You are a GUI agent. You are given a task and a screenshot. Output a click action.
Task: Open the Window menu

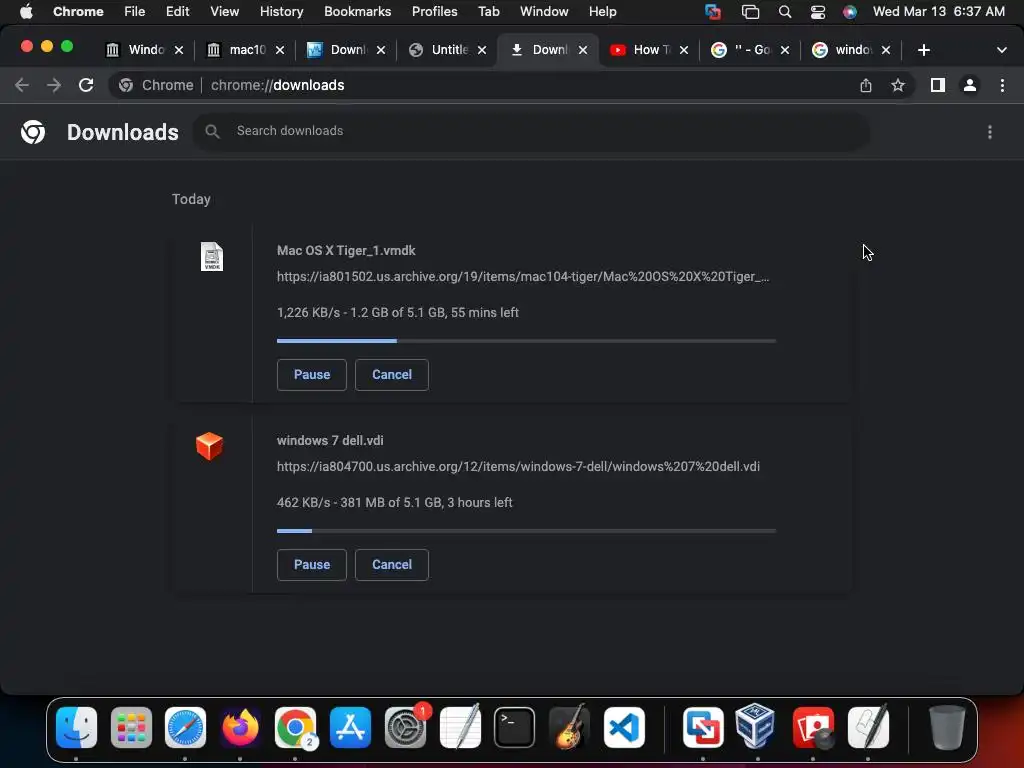(544, 12)
